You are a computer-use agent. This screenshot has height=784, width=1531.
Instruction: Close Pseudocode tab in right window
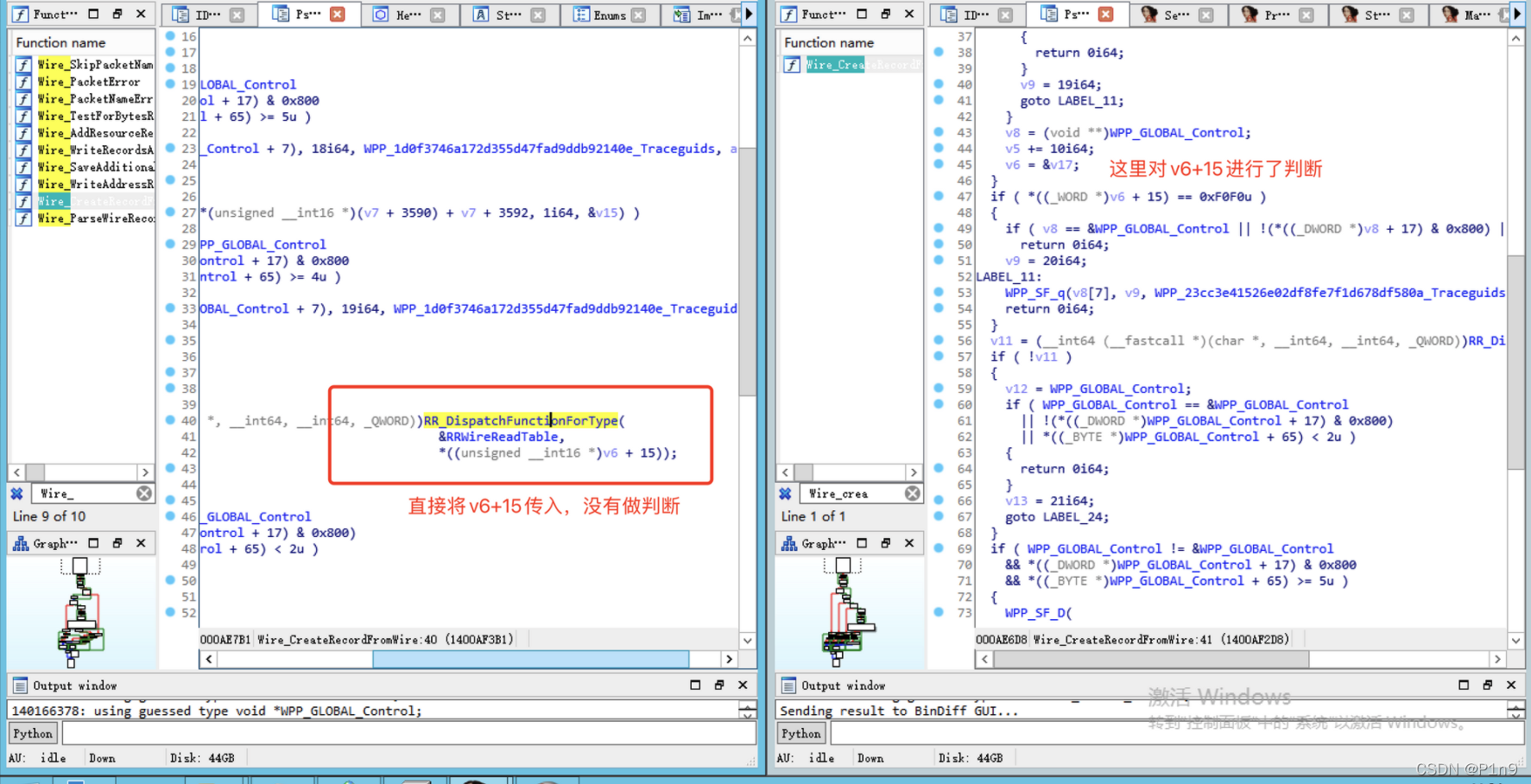pyautogui.click(x=1105, y=15)
